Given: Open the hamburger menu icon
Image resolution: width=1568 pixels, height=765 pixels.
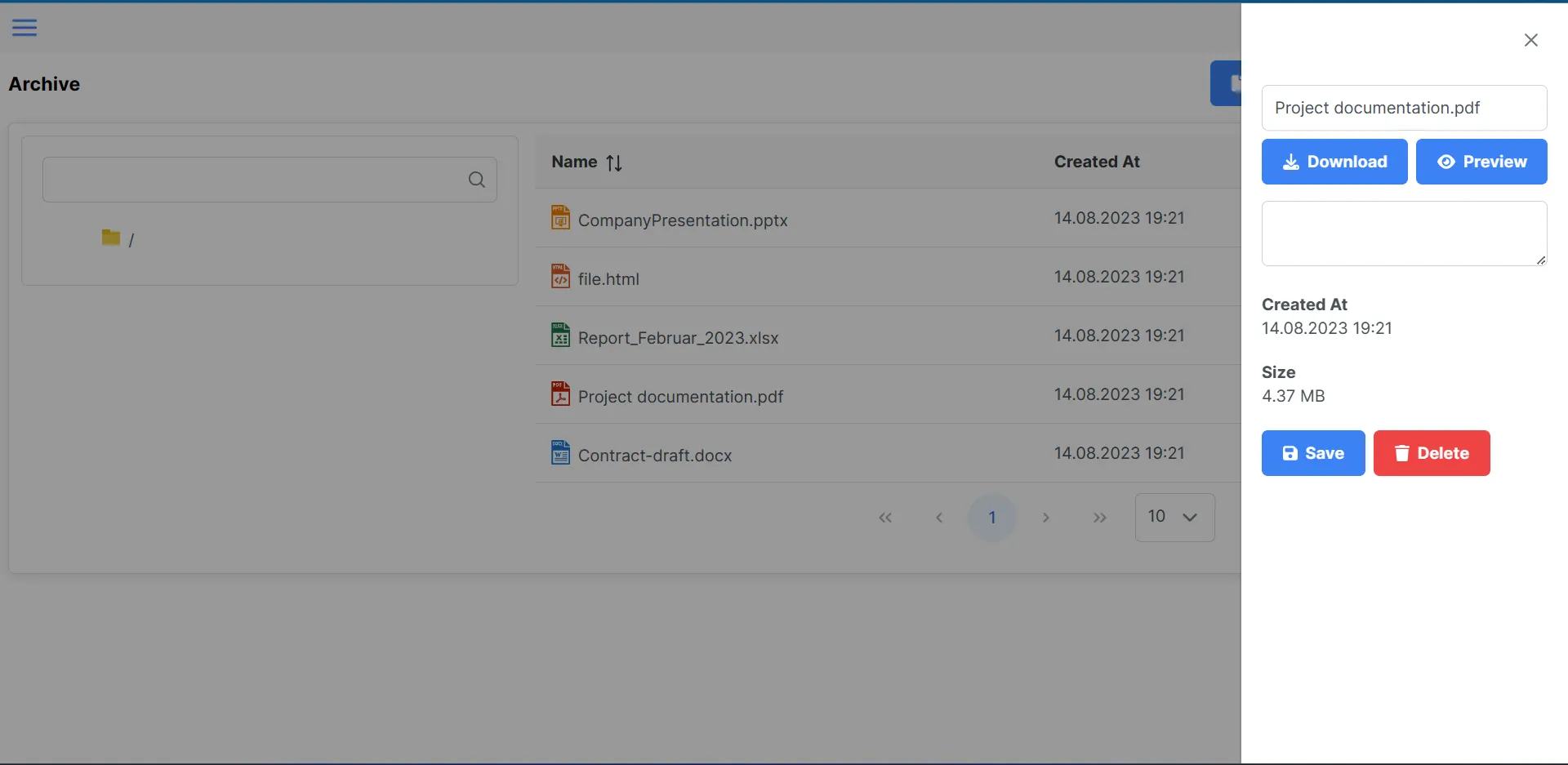Looking at the screenshot, I should 24,28.
